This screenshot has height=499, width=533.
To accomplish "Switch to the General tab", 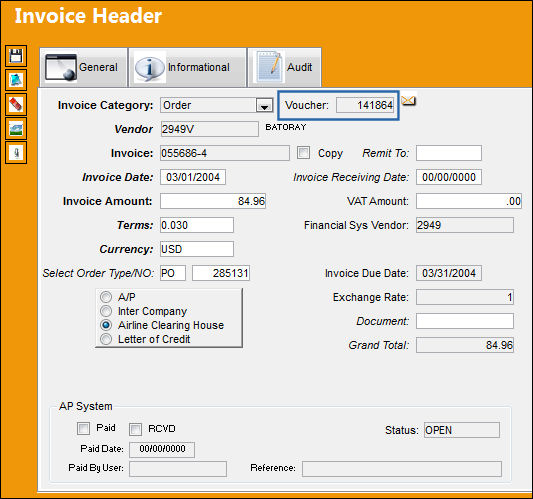I will click(84, 67).
